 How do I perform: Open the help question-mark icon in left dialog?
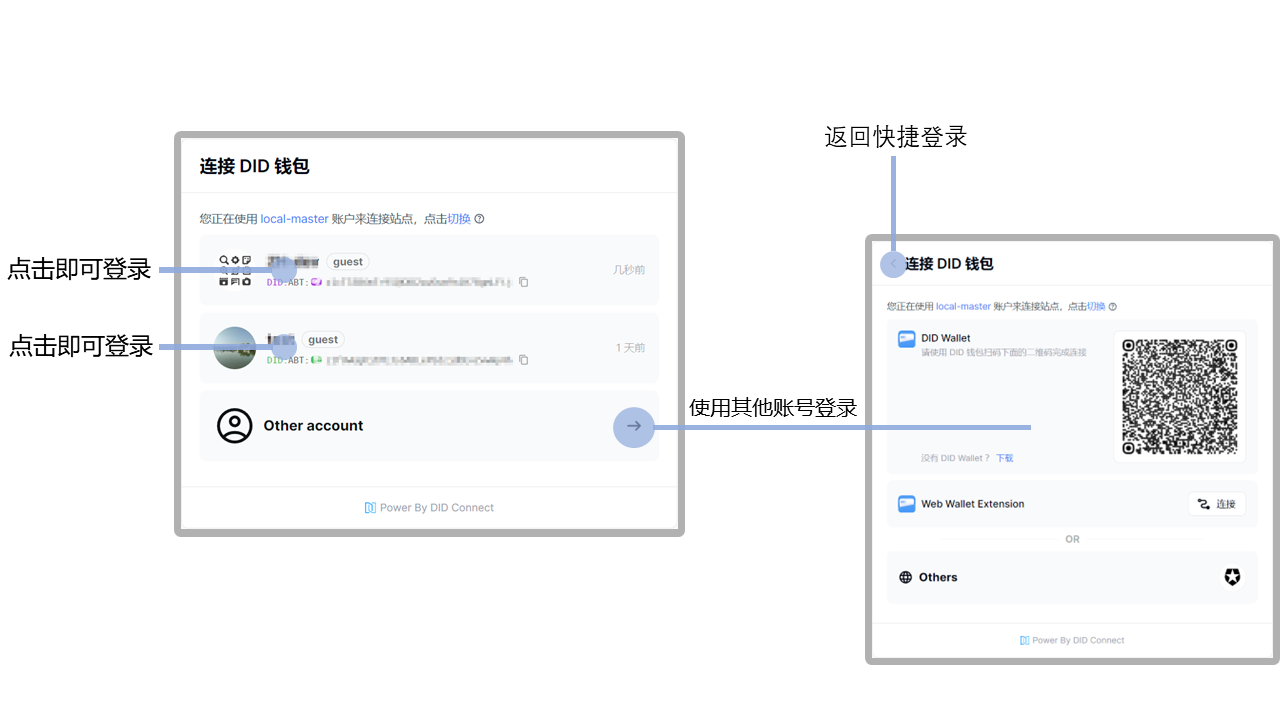(481, 219)
